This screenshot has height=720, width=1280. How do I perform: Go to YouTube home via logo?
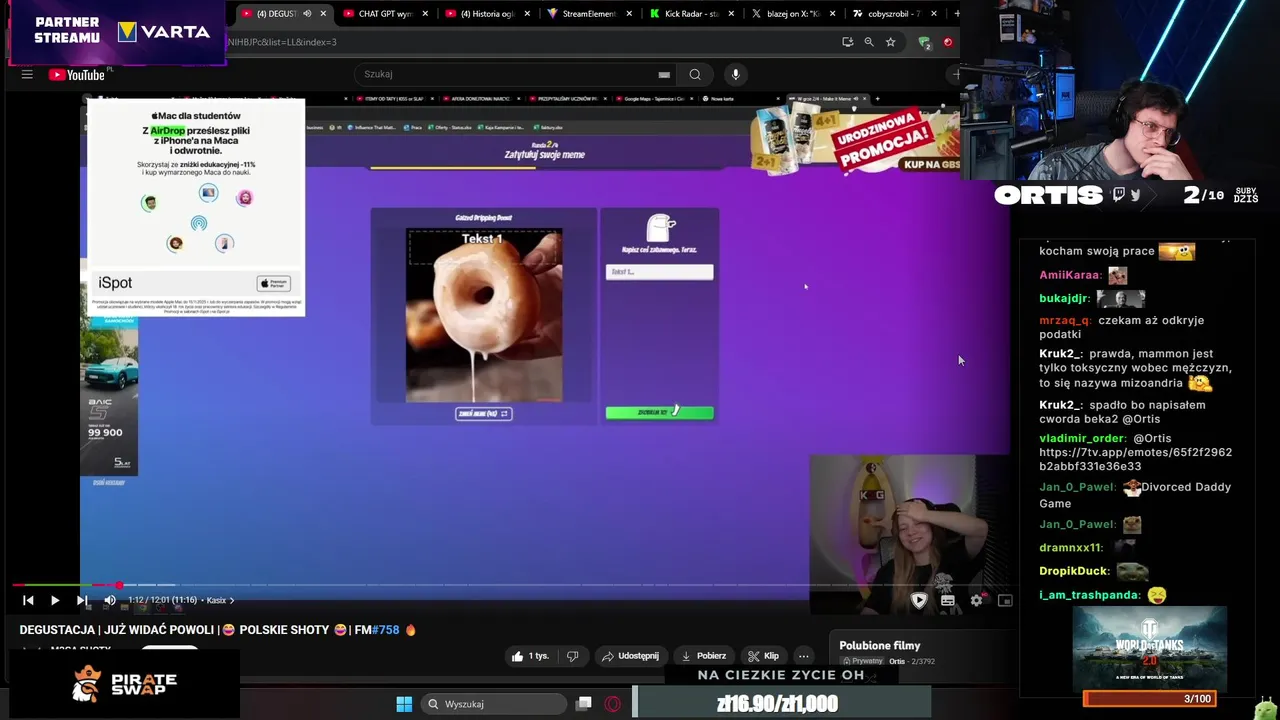pos(77,74)
